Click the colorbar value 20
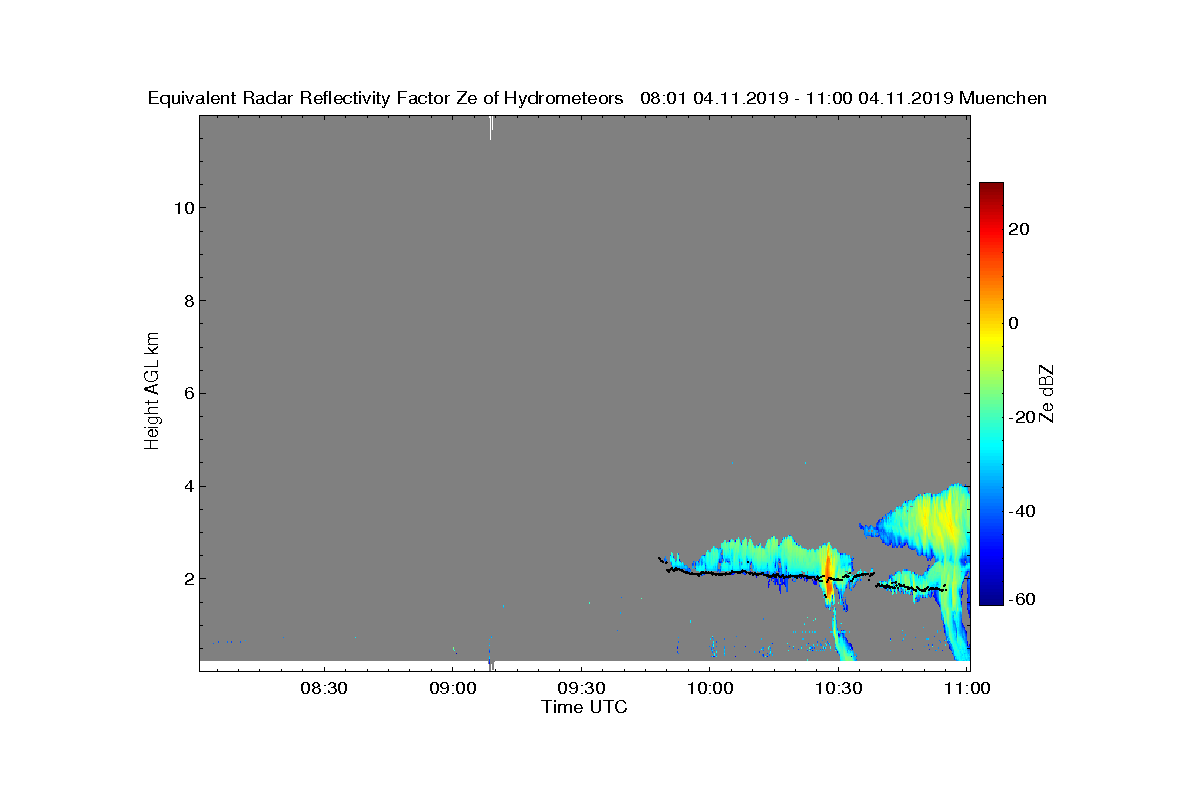Viewport: 1200px width, 800px height. (1019, 229)
